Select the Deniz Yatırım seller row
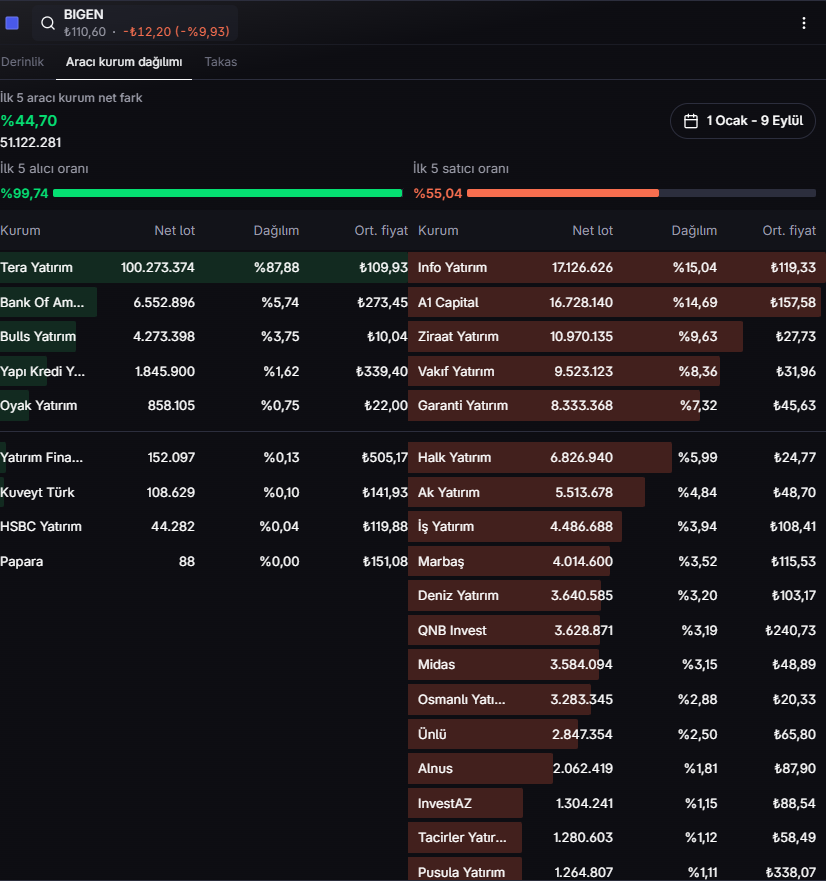The image size is (826, 881). (x=617, y=596)
